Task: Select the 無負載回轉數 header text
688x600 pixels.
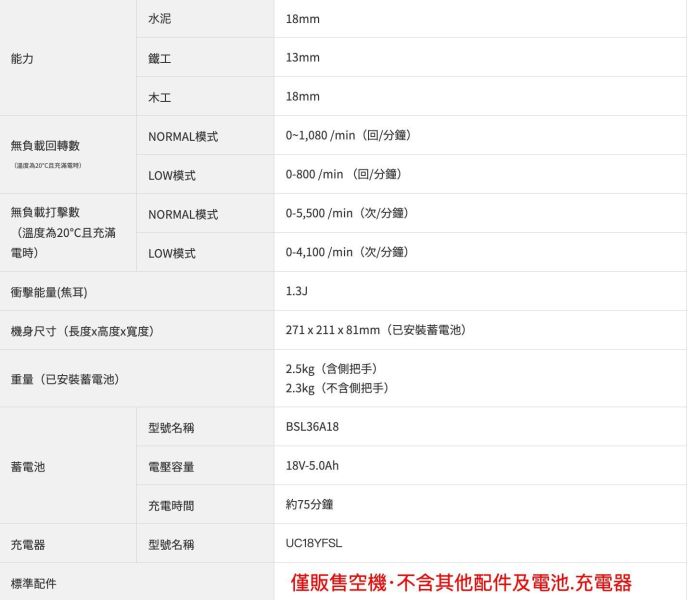Action: [45, 145]
